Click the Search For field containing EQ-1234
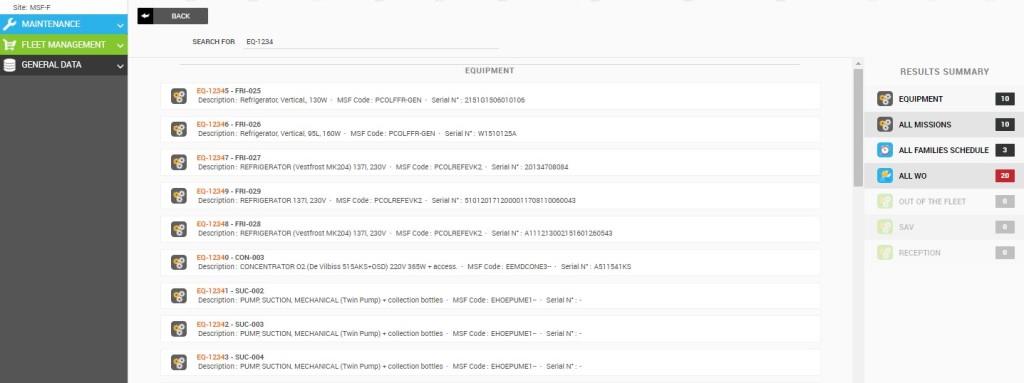Viewport: 1024px width, 383px height. tap(370, 42)
